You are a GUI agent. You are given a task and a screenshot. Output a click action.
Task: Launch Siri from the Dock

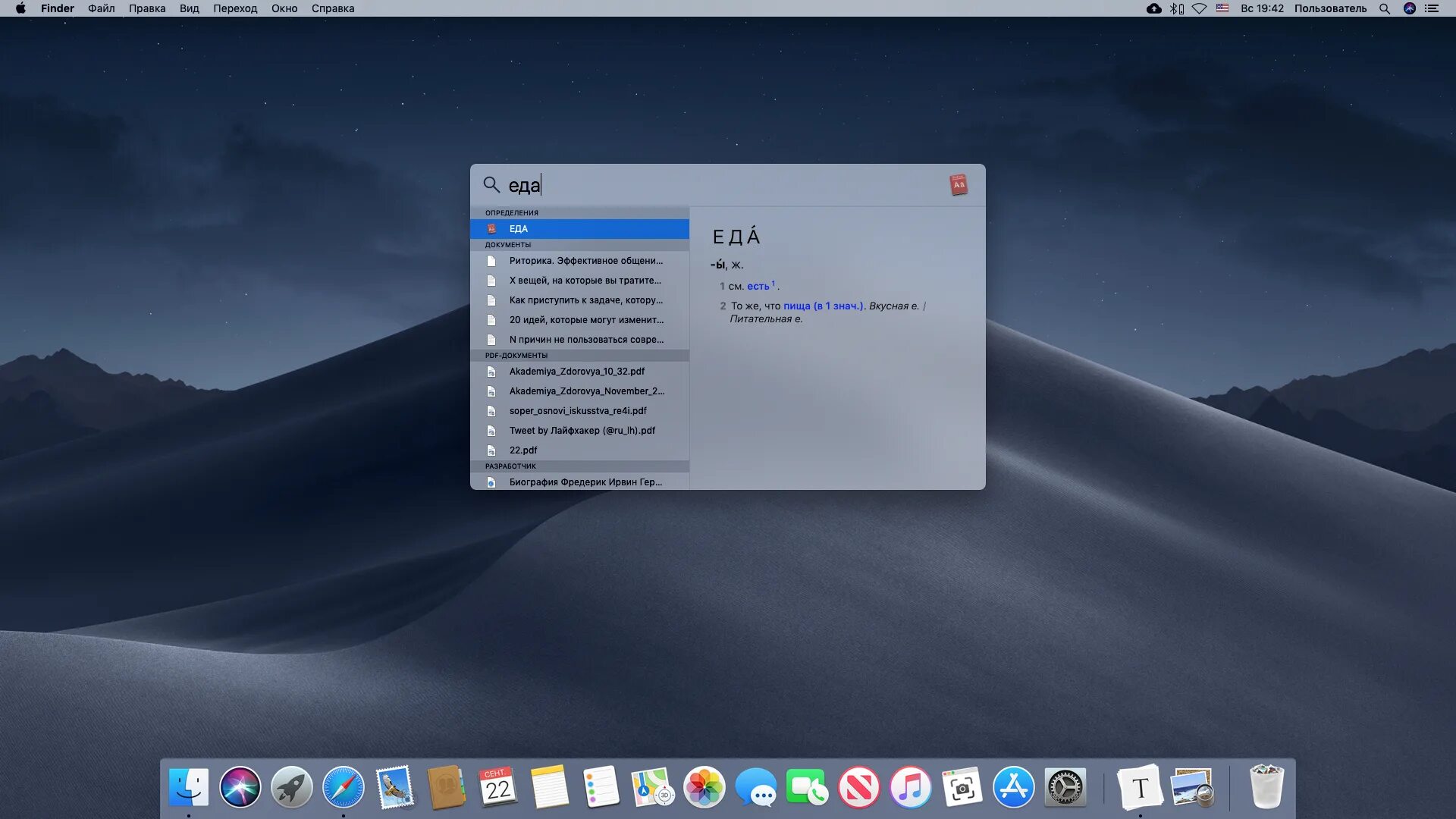point(240,787)
